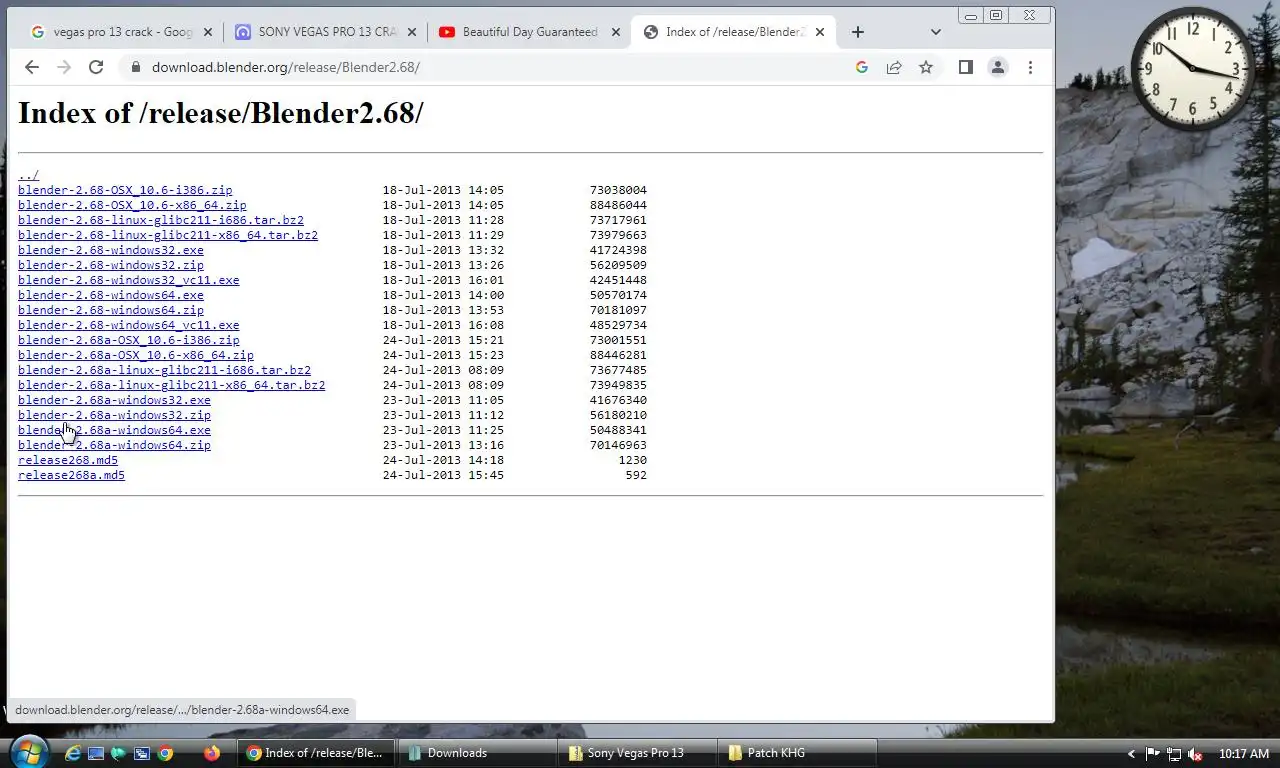Launch Windows Live Messenger quick launch icon

coord(119,753)
